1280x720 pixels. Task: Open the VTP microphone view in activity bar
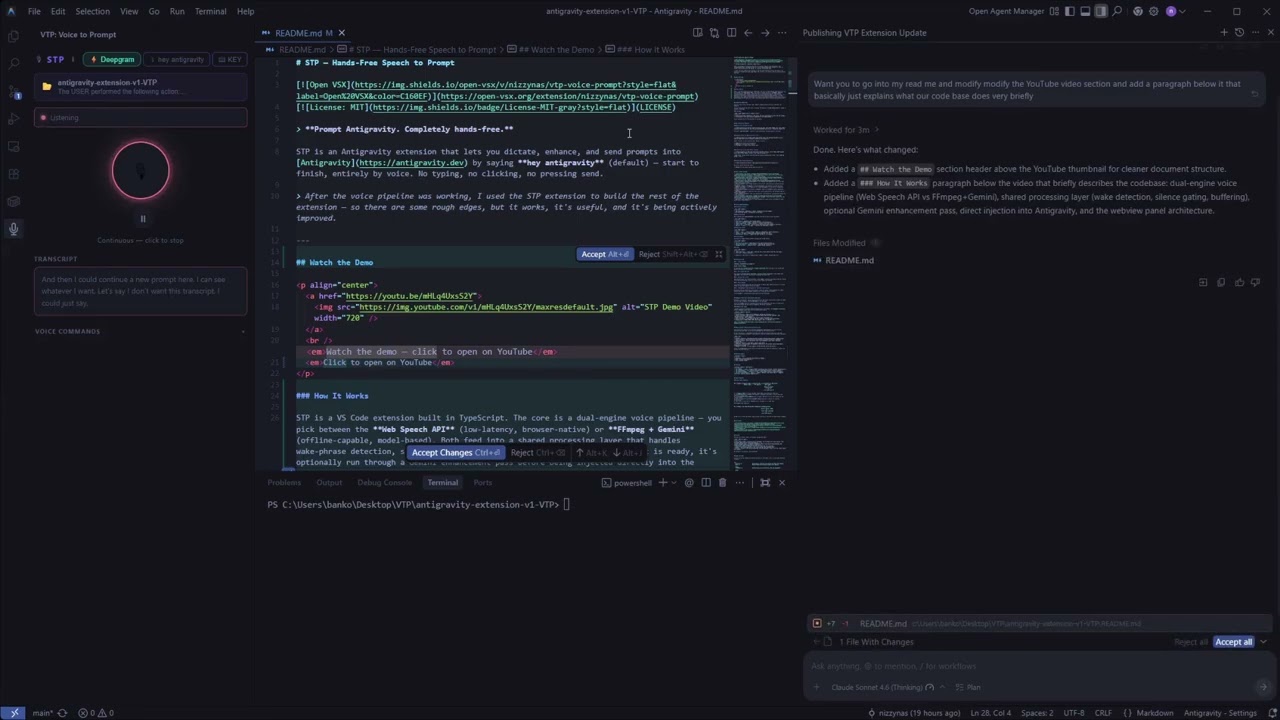13,229
